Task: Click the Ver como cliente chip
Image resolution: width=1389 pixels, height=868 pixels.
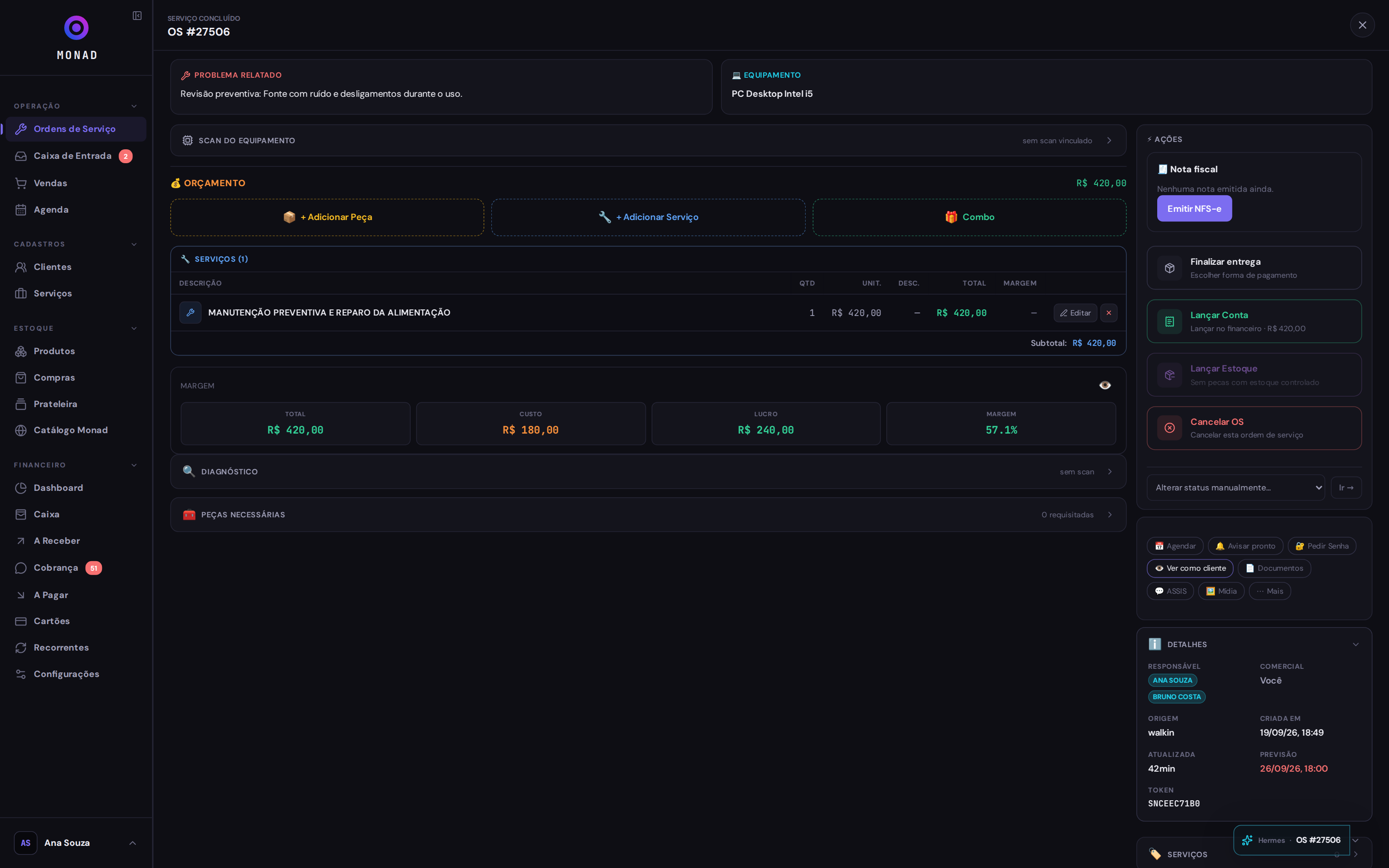Action: pyautogui.click(x=1190, y=569)
